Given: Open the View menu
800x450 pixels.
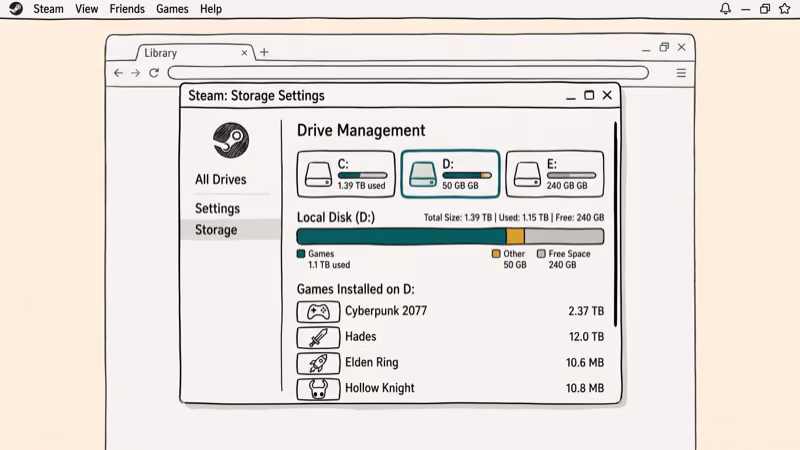Looking at the screenshot, I should click(87, 9).
